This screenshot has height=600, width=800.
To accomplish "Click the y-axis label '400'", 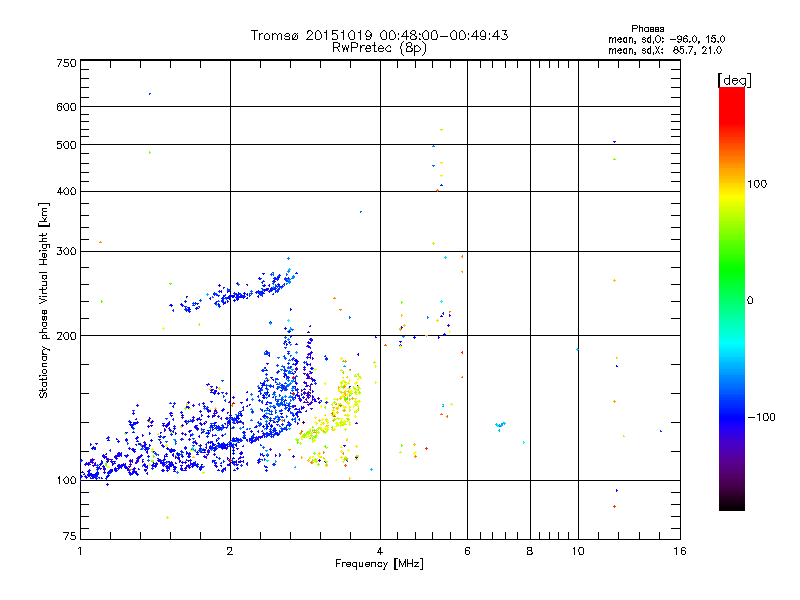I will [x=66, y=191].
